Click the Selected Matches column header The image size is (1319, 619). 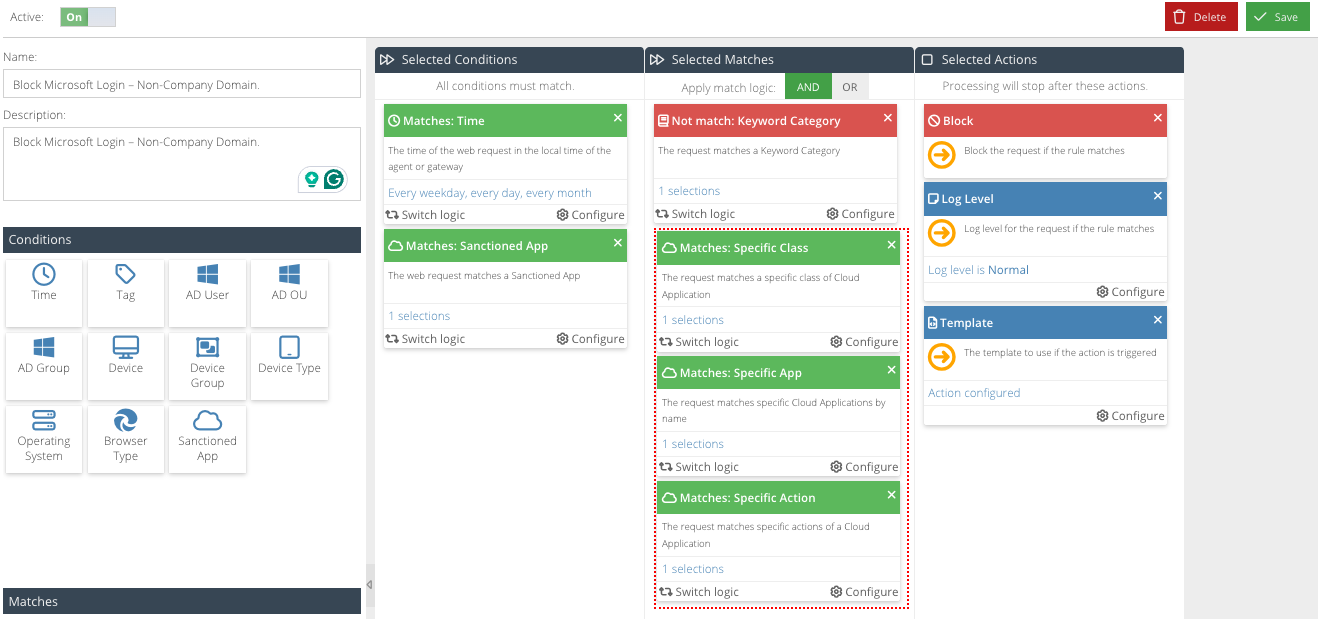(x=779, y=60)
